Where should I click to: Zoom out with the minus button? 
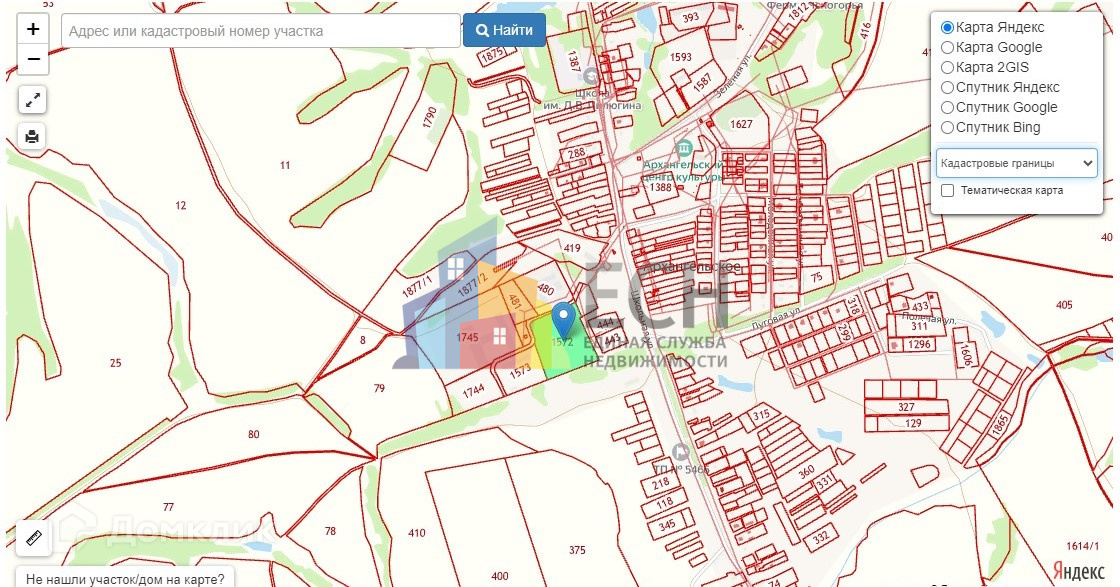33,59
